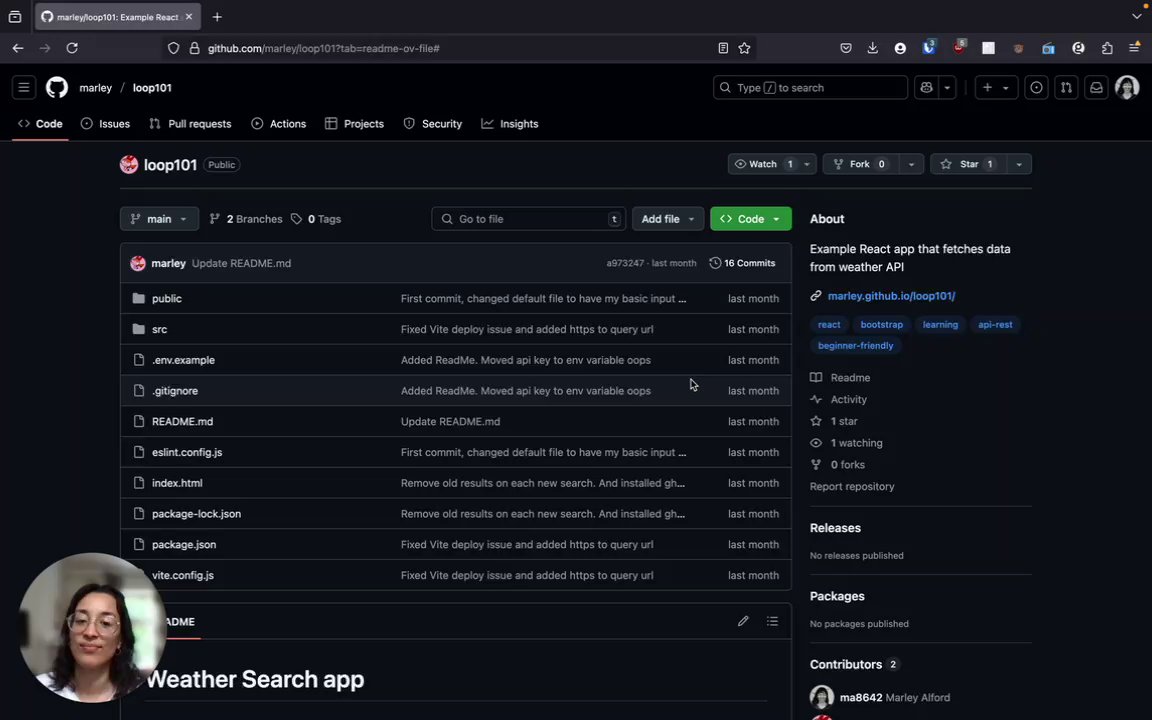Expand the Fork options caret
1152x720 pixels.
point(911,164)
